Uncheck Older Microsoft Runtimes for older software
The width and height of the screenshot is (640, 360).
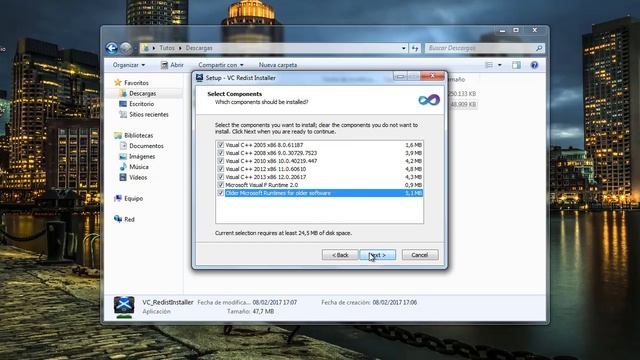pyautogui.click(x=221, y=193)
